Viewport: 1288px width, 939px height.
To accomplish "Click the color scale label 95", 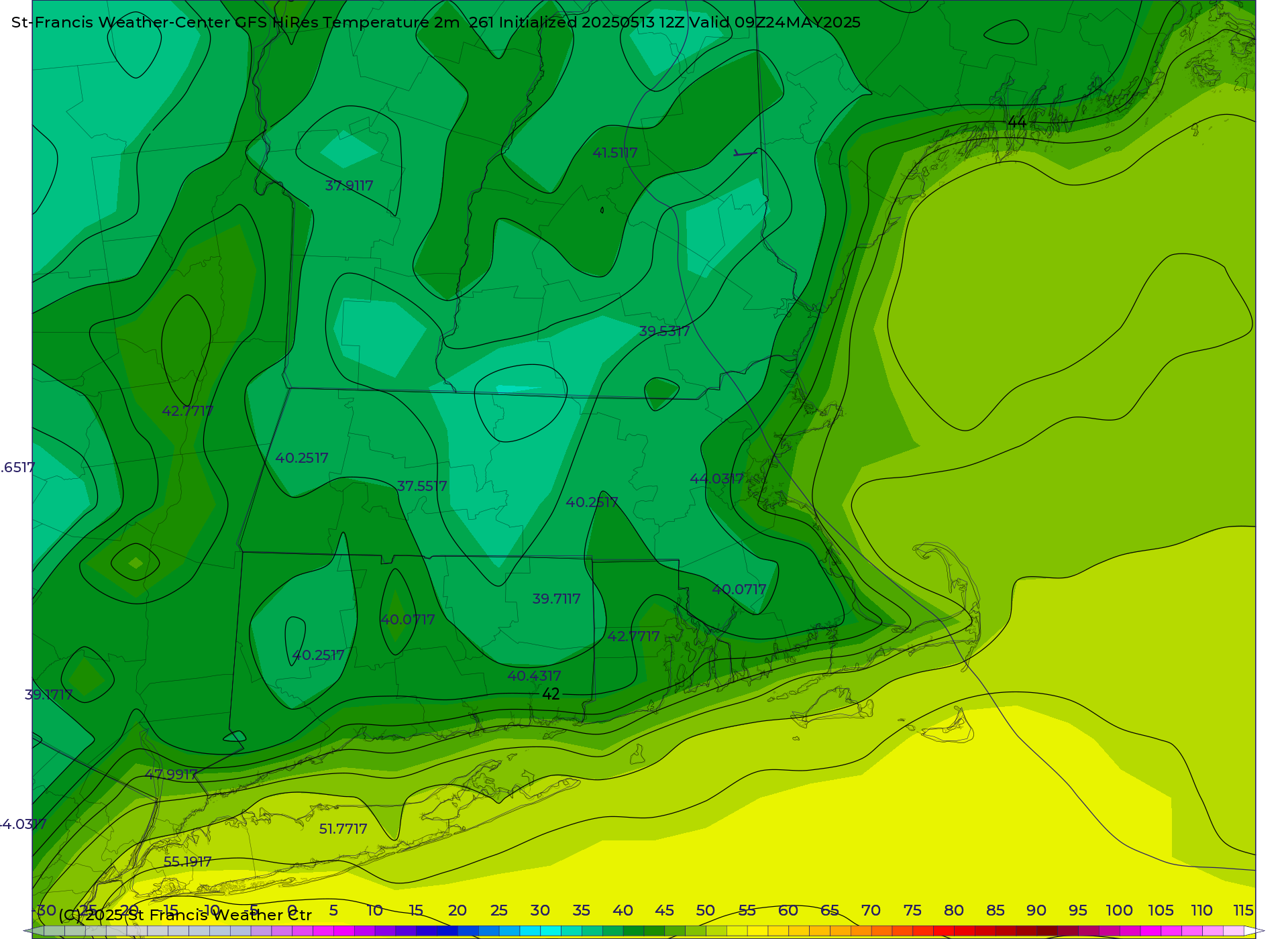I will tap(1078, 910).
